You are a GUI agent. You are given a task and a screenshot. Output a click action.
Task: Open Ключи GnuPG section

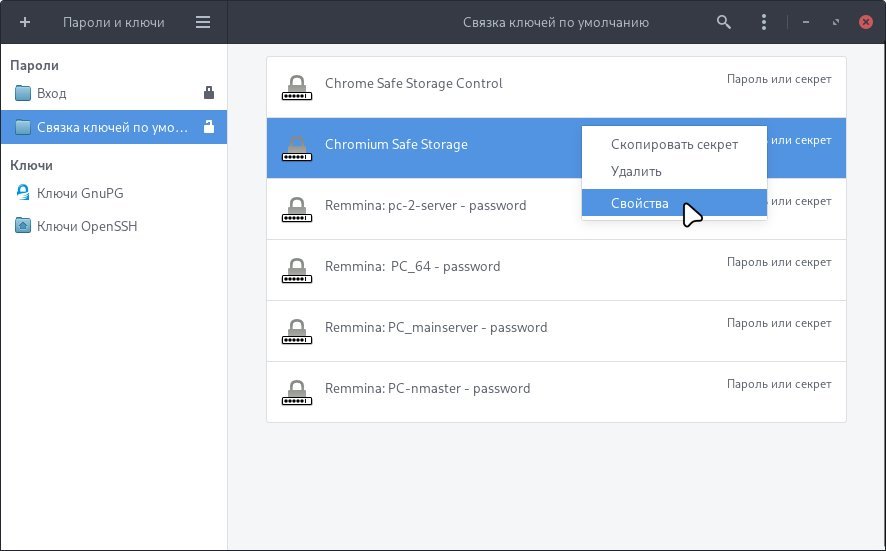80,193
